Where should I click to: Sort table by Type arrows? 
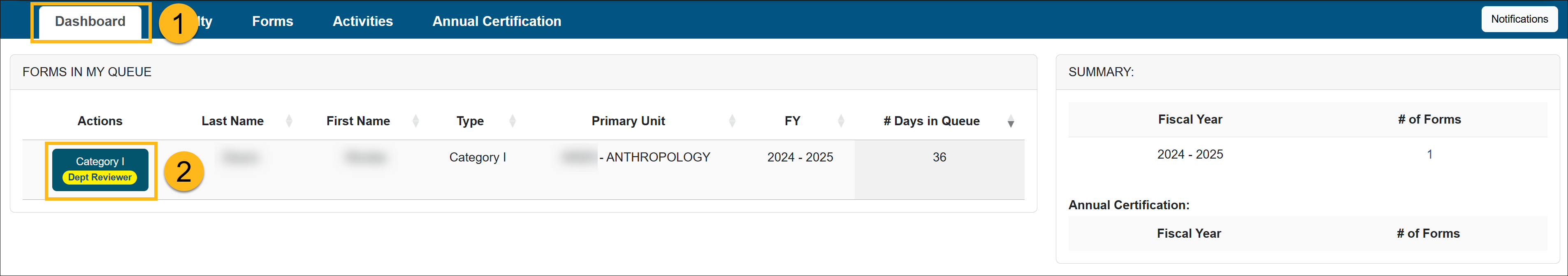(x=512, y=121)
